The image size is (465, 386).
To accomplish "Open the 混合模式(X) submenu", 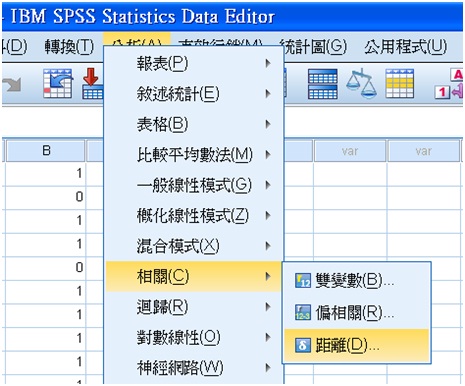I will [194, 246].
